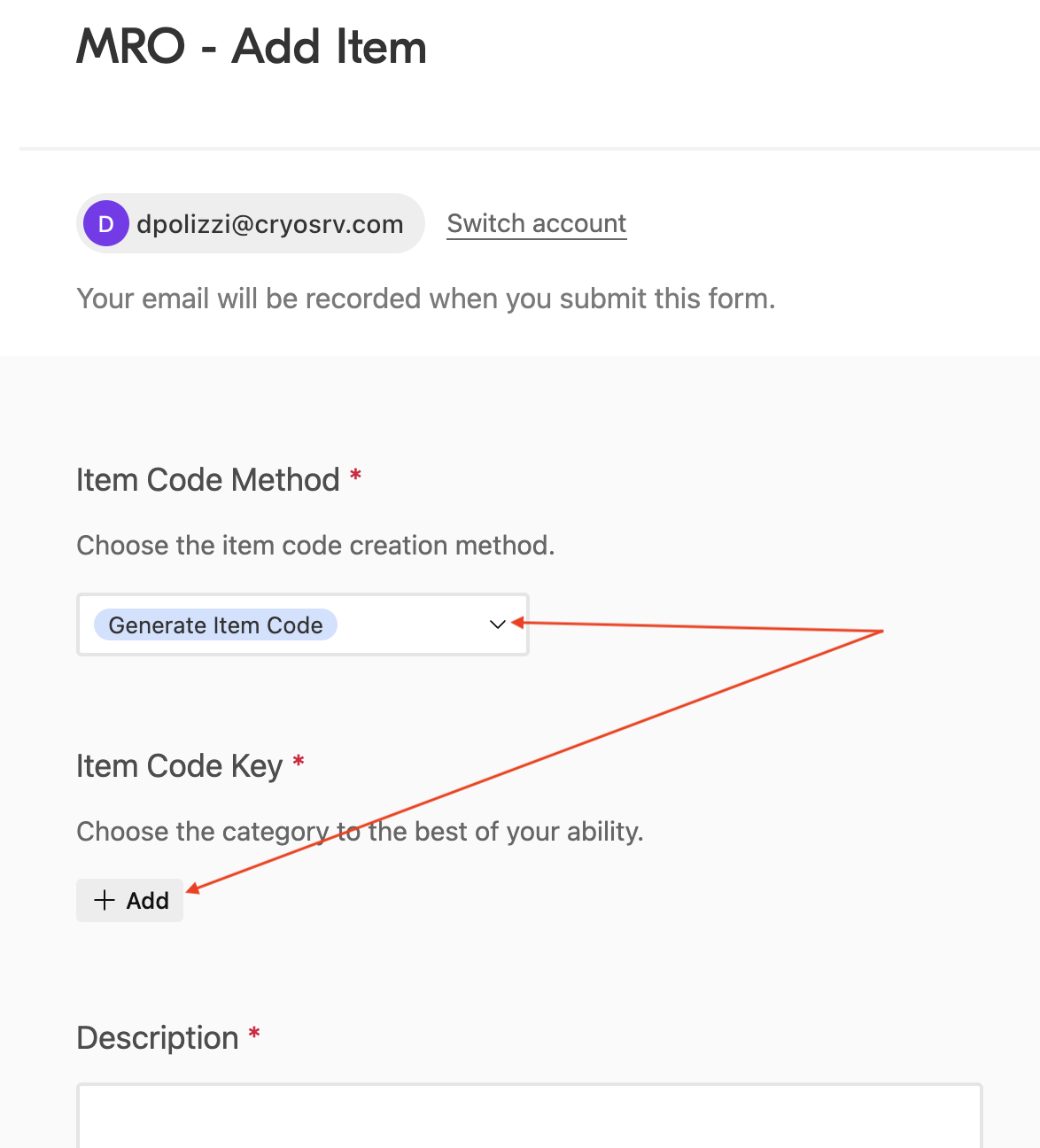Click the choose the category hint text
The height and width of the screenshot is (1148, 1040).
360,832
